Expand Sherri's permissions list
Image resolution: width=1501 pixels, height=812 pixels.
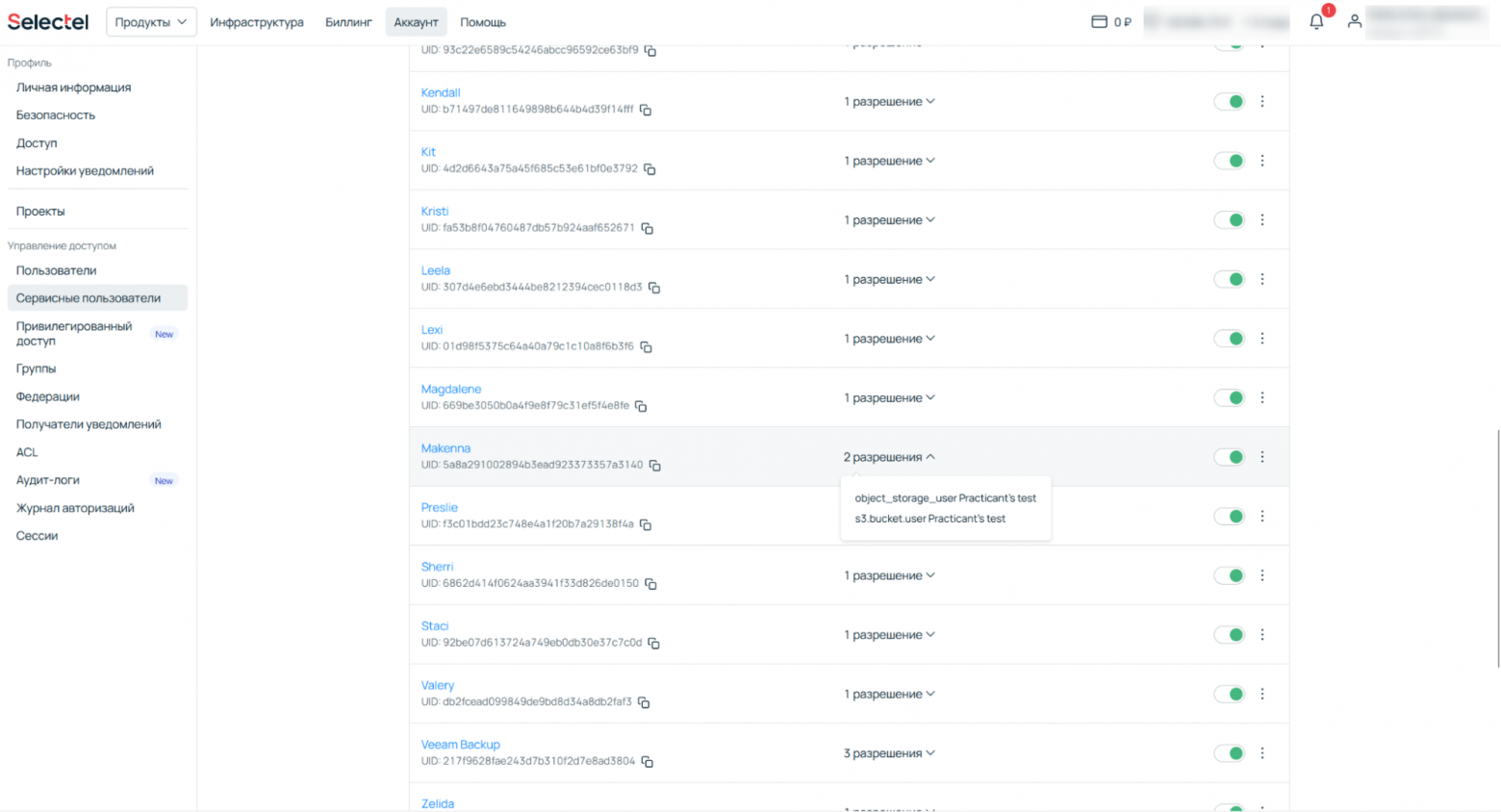coord(889,575)
